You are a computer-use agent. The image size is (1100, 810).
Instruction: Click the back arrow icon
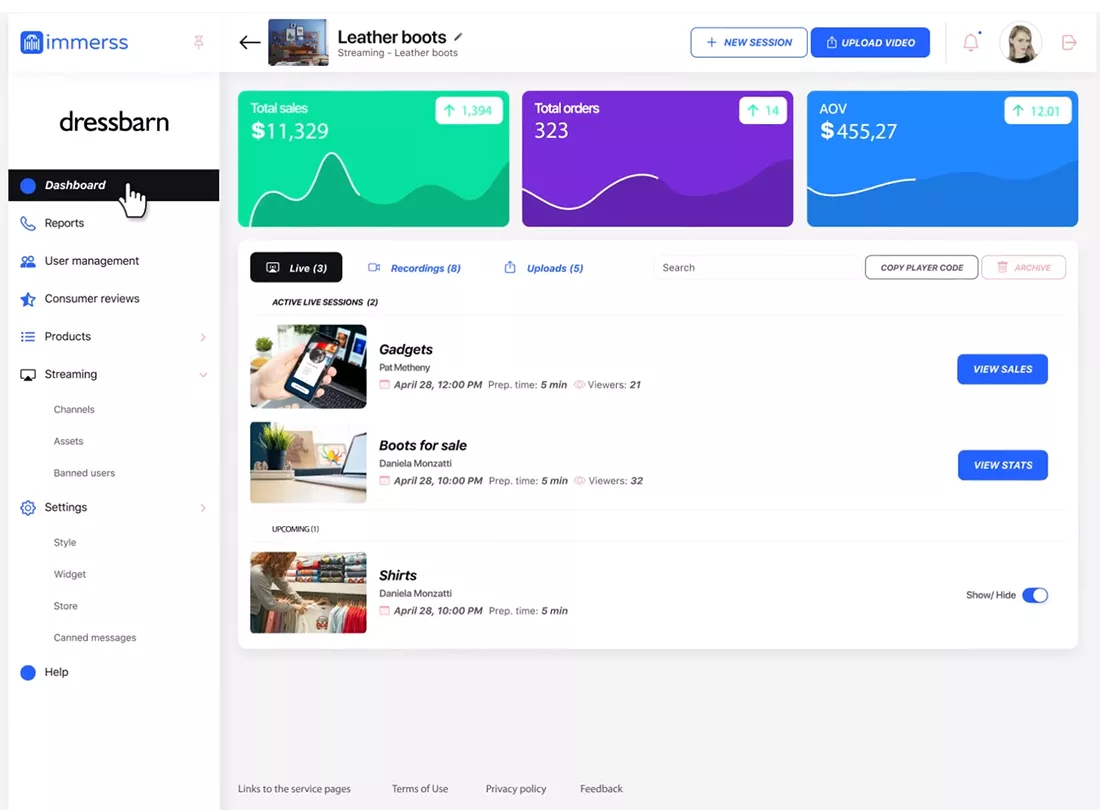point(249,42)
